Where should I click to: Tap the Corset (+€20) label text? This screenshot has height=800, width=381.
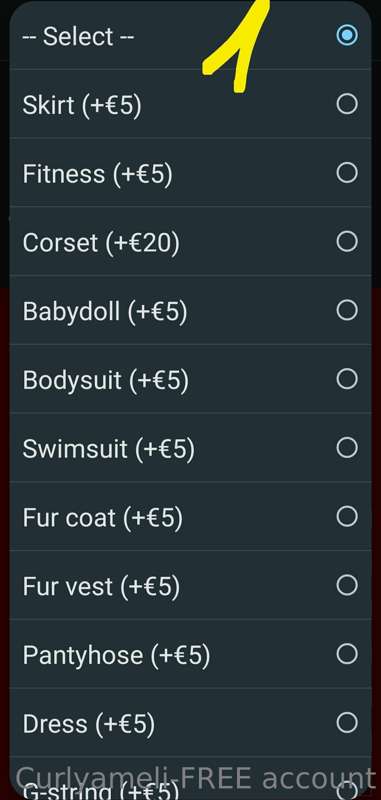pyautogui.click(x=101, y=242)
